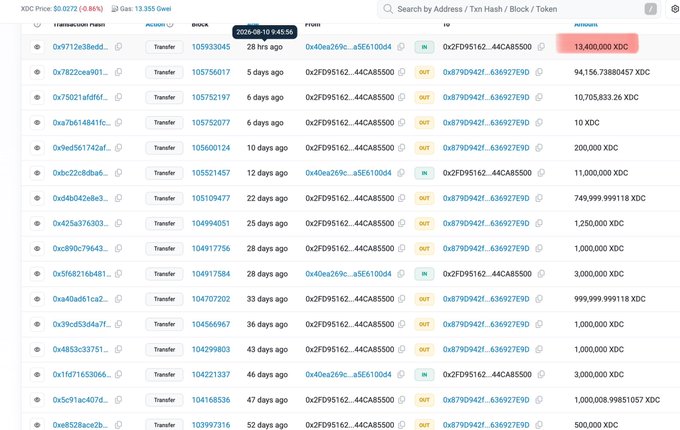Open block 105600124
Viewport: 680px width, 430px height.
click(x=211, y=148)
